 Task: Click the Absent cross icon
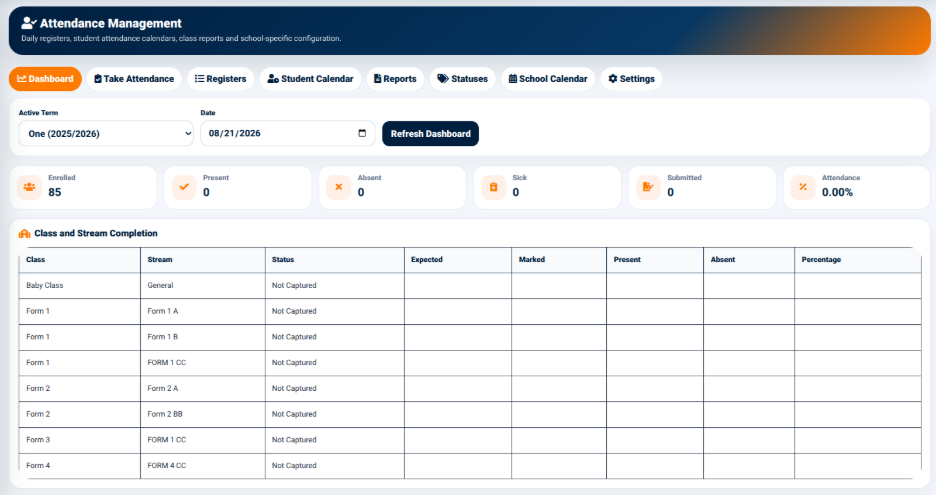click(338, 187)
